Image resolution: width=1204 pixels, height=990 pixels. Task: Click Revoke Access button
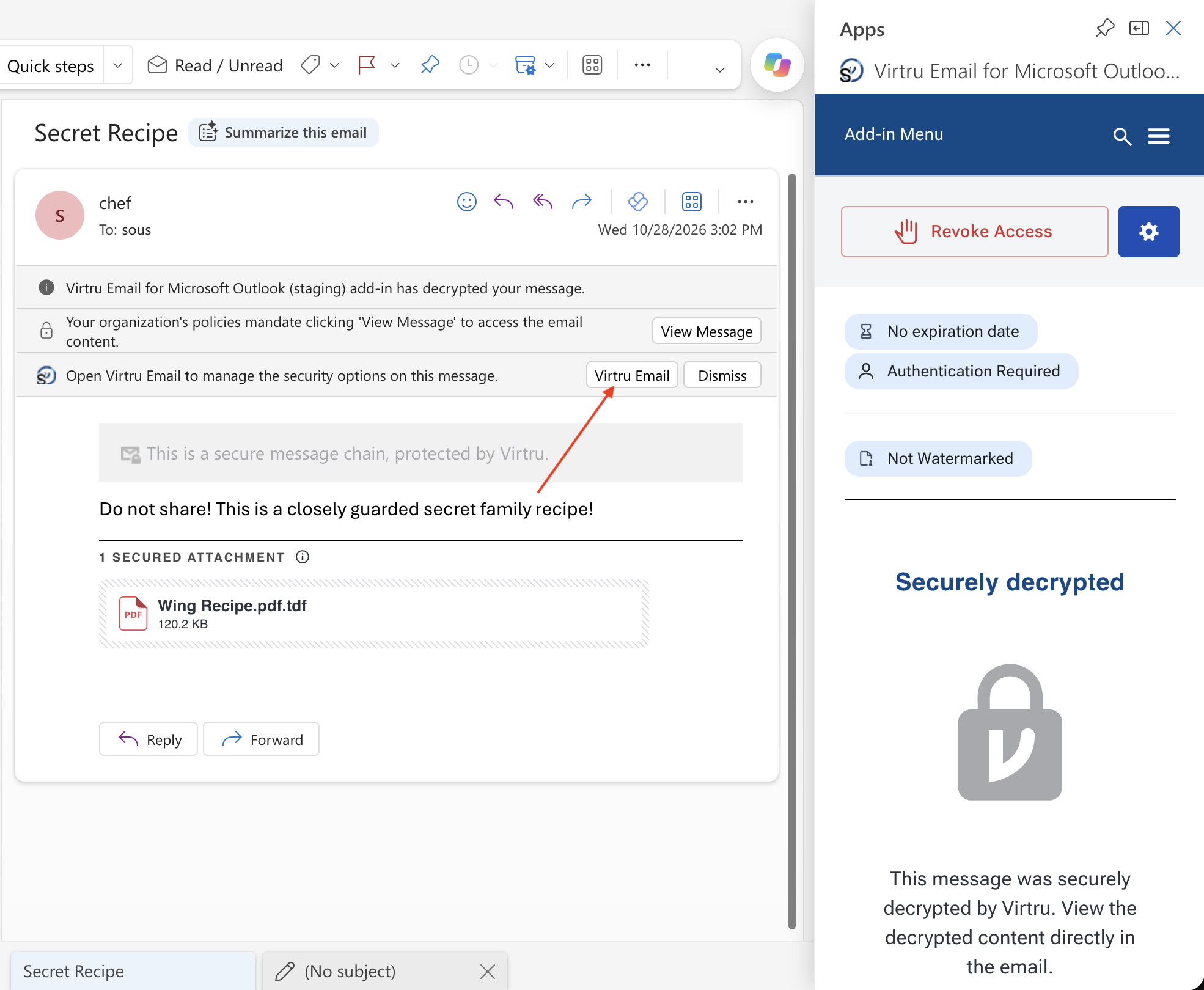[975, 232]
